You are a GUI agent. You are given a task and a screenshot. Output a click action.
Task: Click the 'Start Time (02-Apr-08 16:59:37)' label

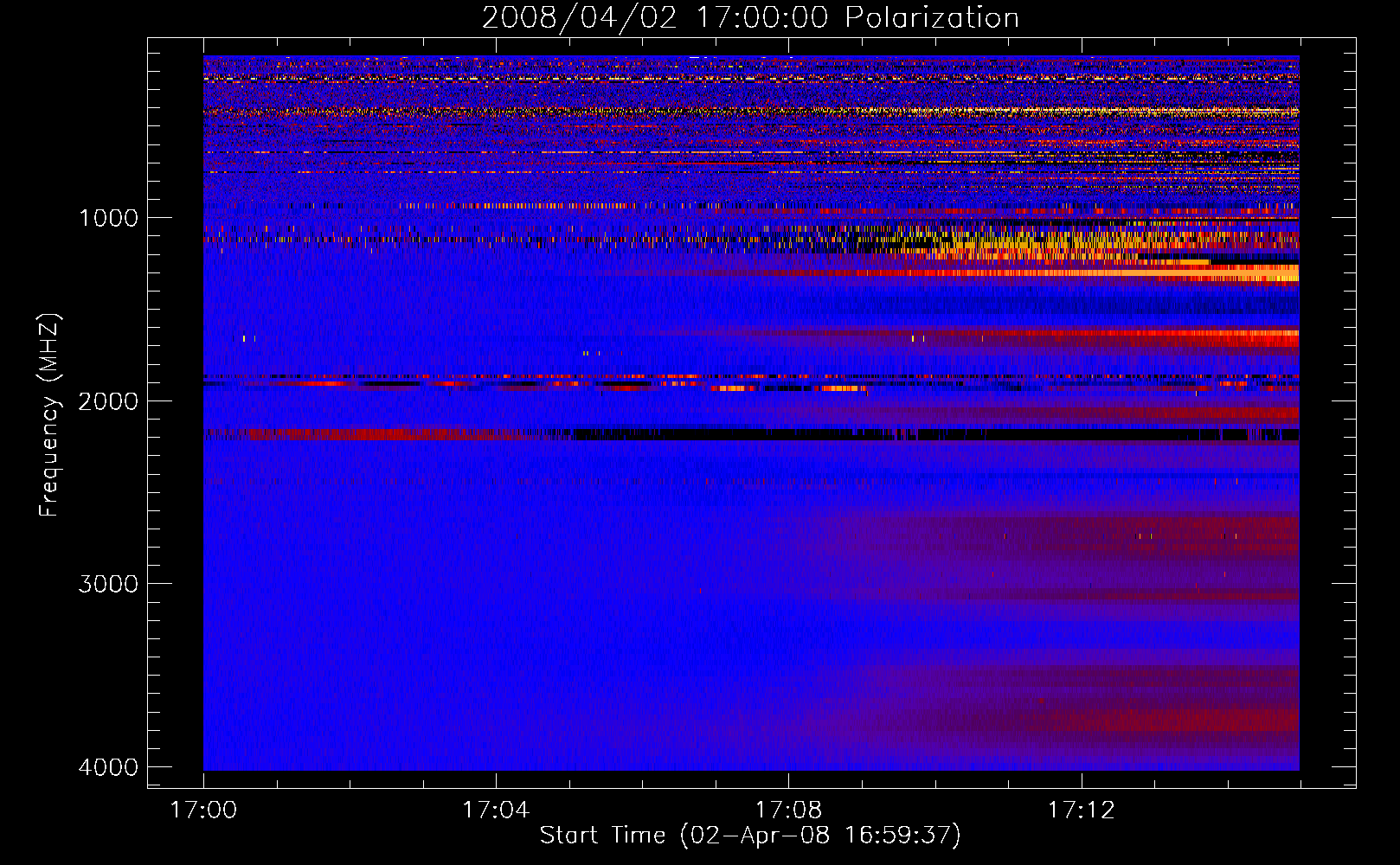click(750, 836)
